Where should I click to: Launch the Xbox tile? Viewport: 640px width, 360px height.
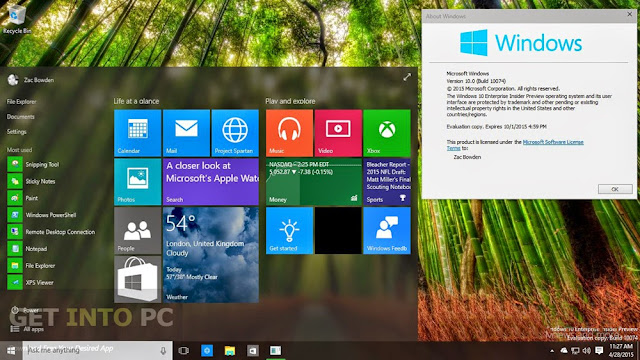coord(387,133)
